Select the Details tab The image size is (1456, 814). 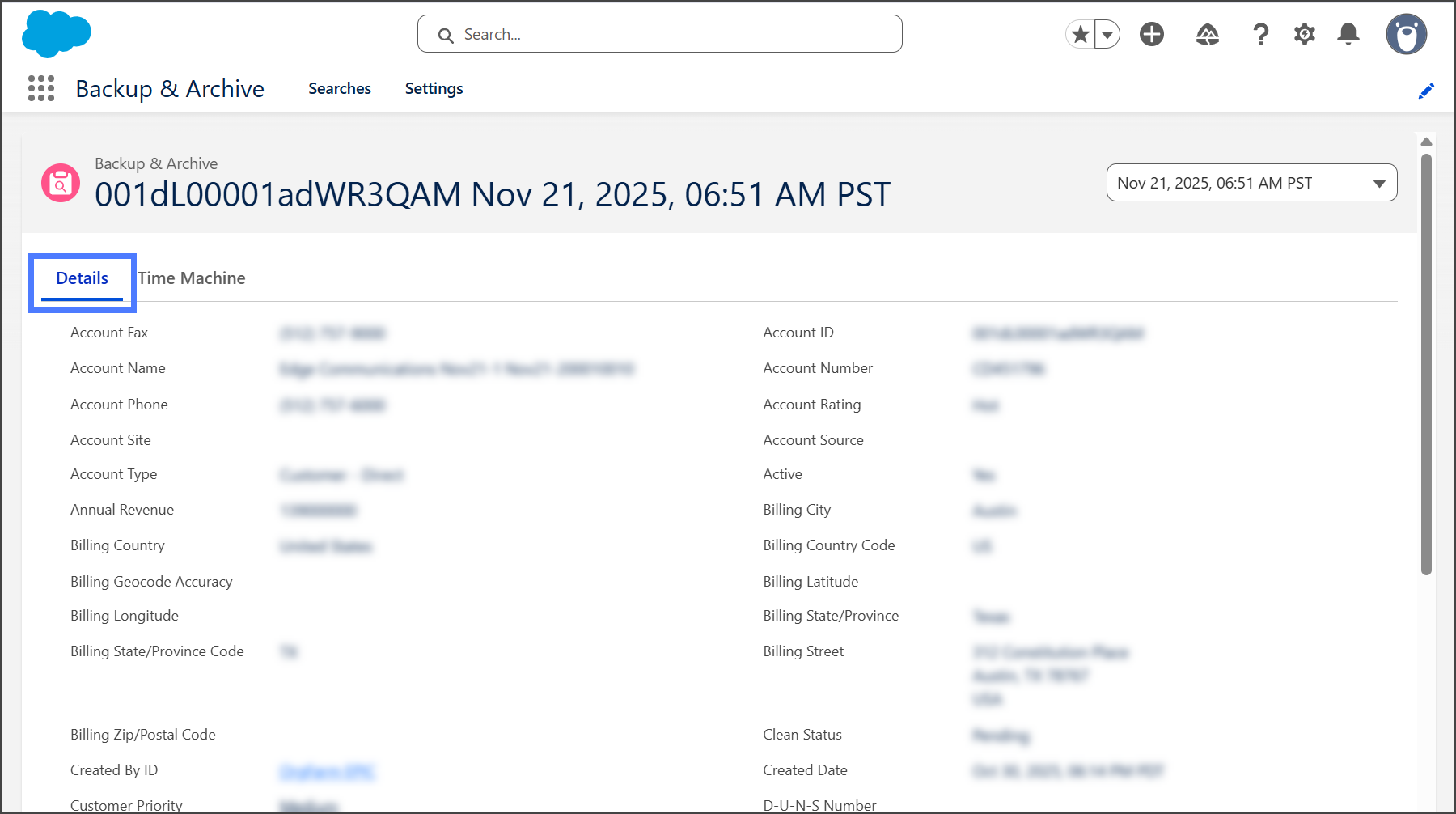(x=82, y=278)
